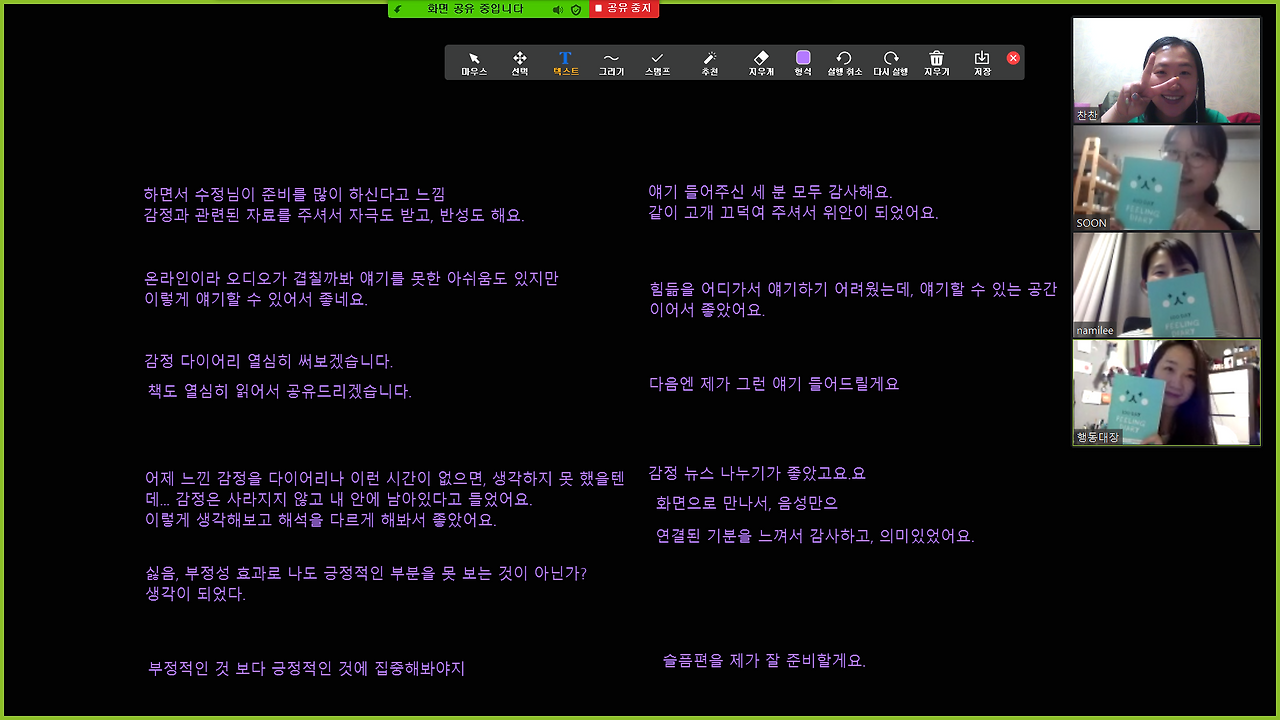This screenshot has width=1280, height=720.
Task: Switch to the 선택 (Select) annotation tool
Action: click(519, 62)
